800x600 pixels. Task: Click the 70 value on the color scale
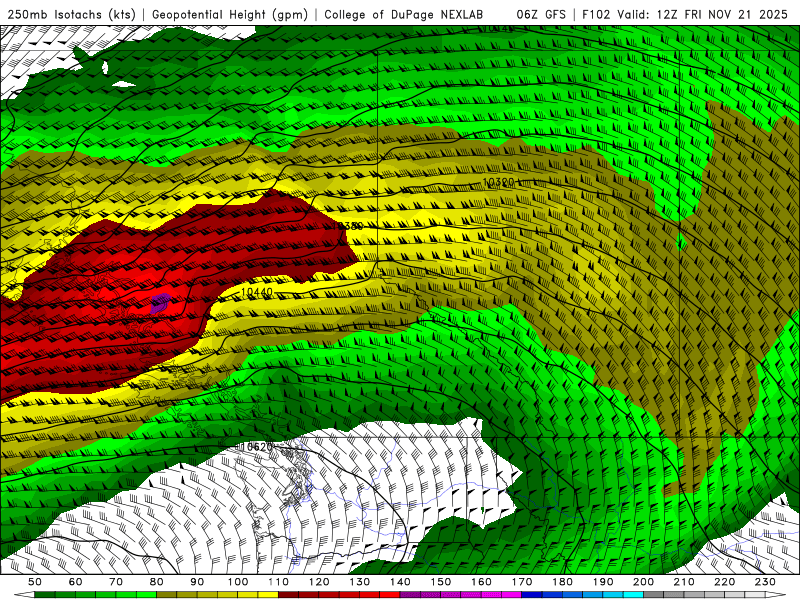click(x=116, y=582)
